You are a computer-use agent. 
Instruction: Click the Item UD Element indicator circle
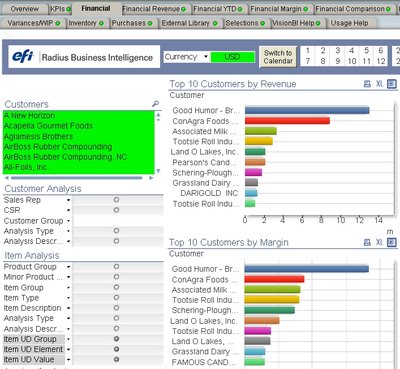pos(116,349)
